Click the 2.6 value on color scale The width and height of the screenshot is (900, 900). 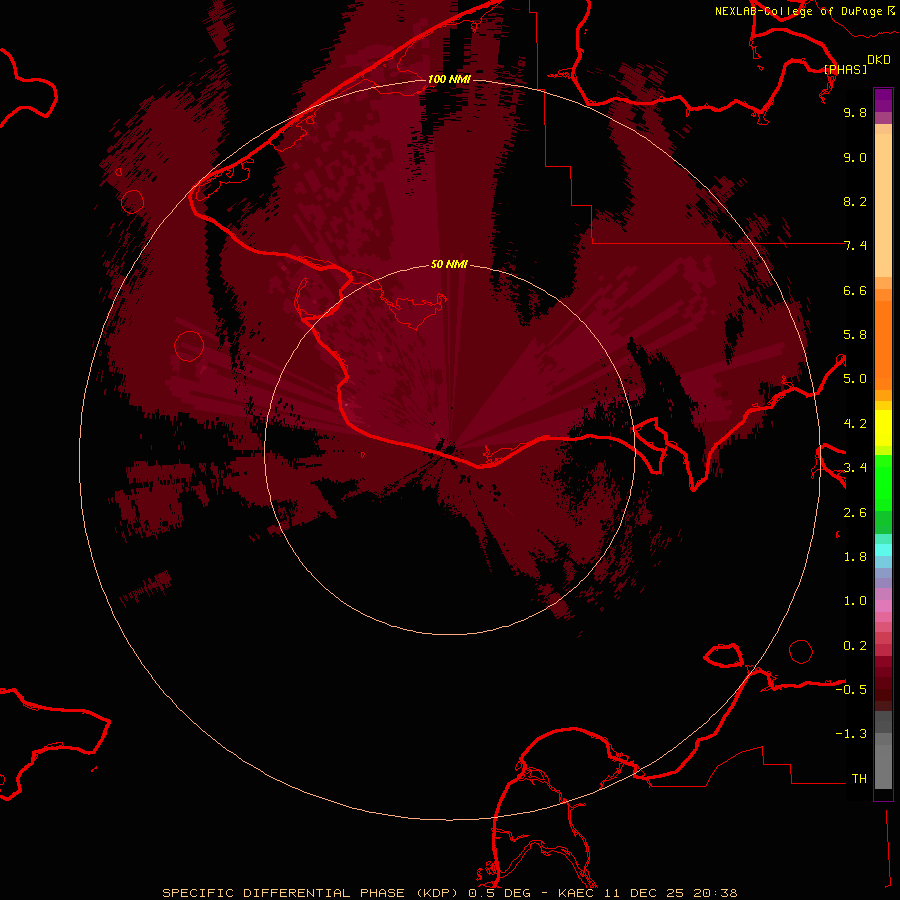[855, 513]
